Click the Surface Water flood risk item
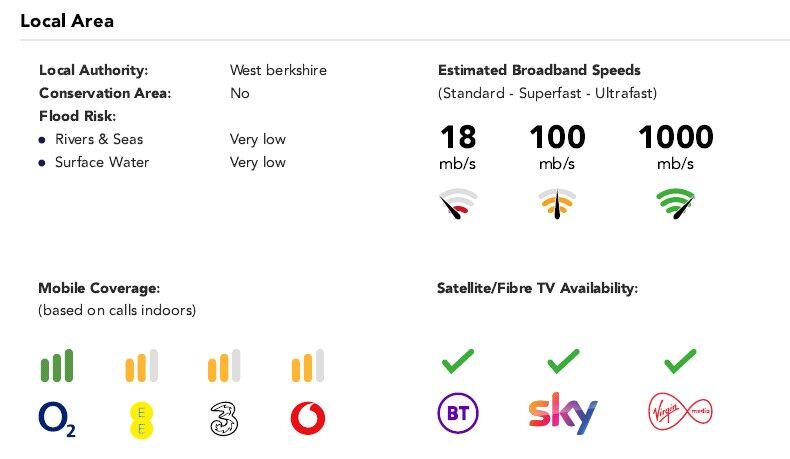 [x=102, y=162]
